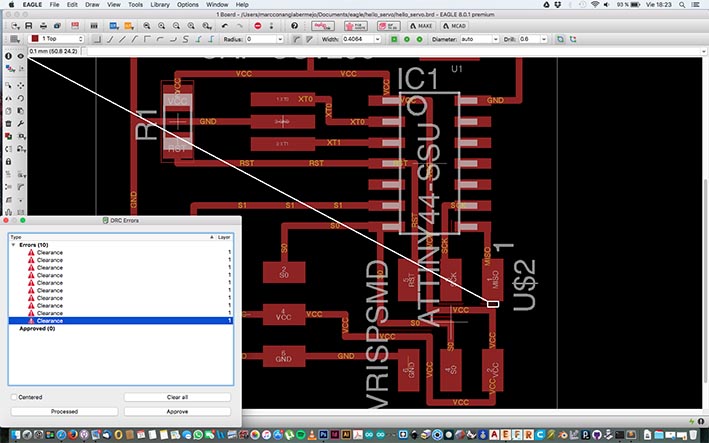Viewport: 709px width, 443px height.
Task: Open Spotlight search in menu bar
Action: click(682, 5)
